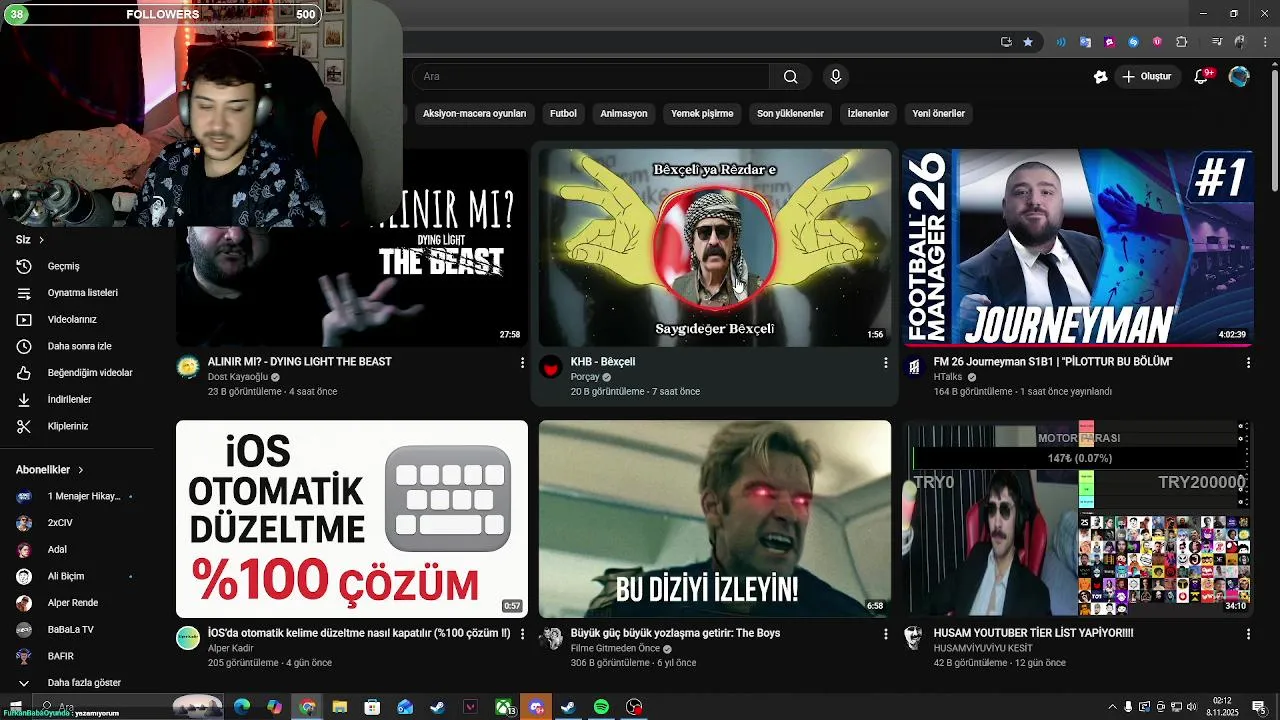Image resolution: width=1280 pixels, height=720 pixels.
Task: Select the Aksiyon-macera oyunları filter chip
Action: pos(474,114)
